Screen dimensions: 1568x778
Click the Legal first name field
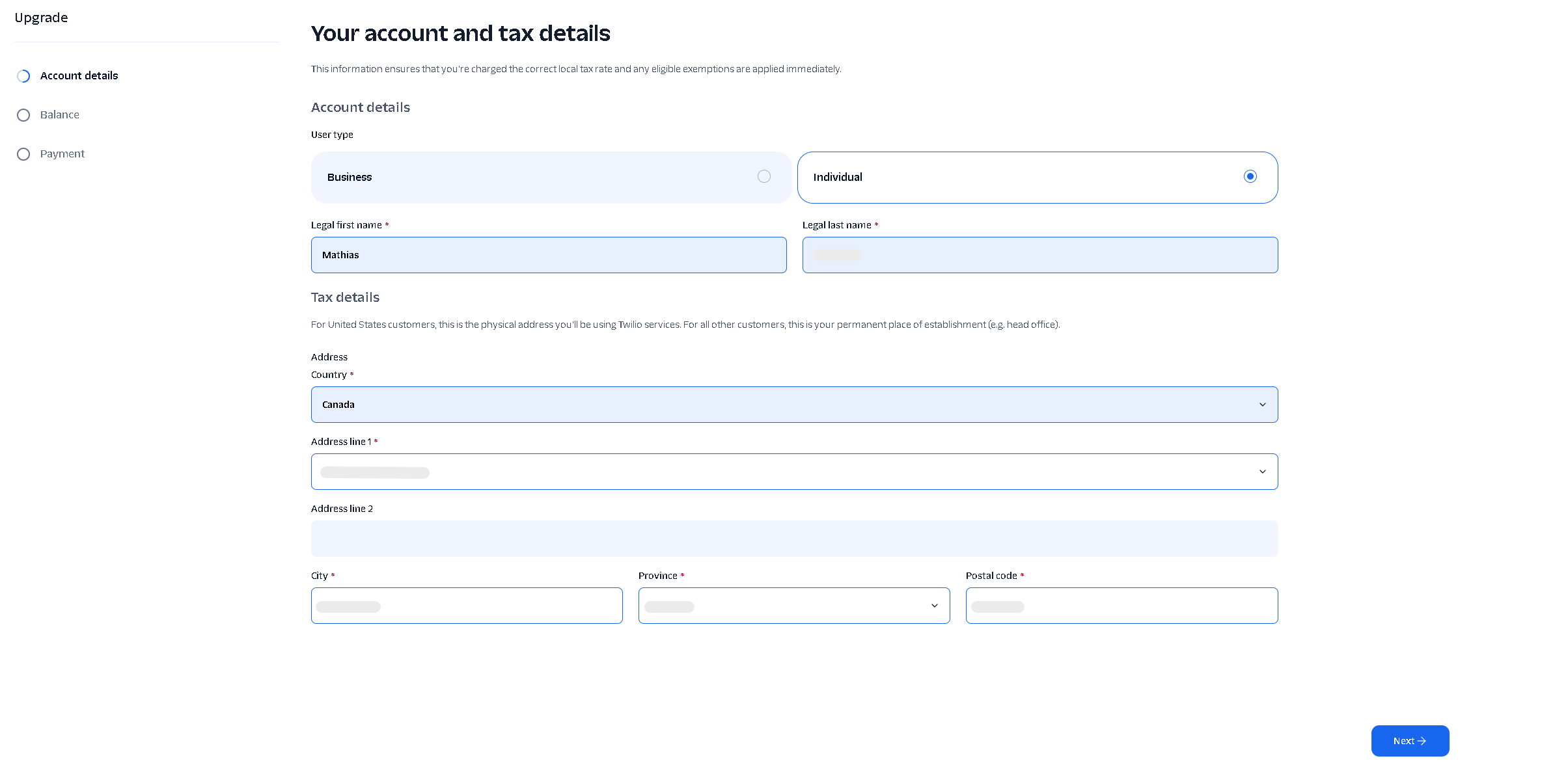point(549,255)
